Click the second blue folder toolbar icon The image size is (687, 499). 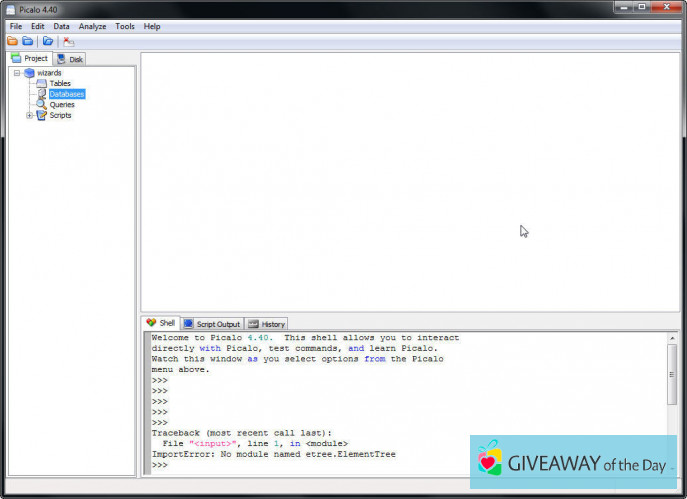tap(27, 41)
